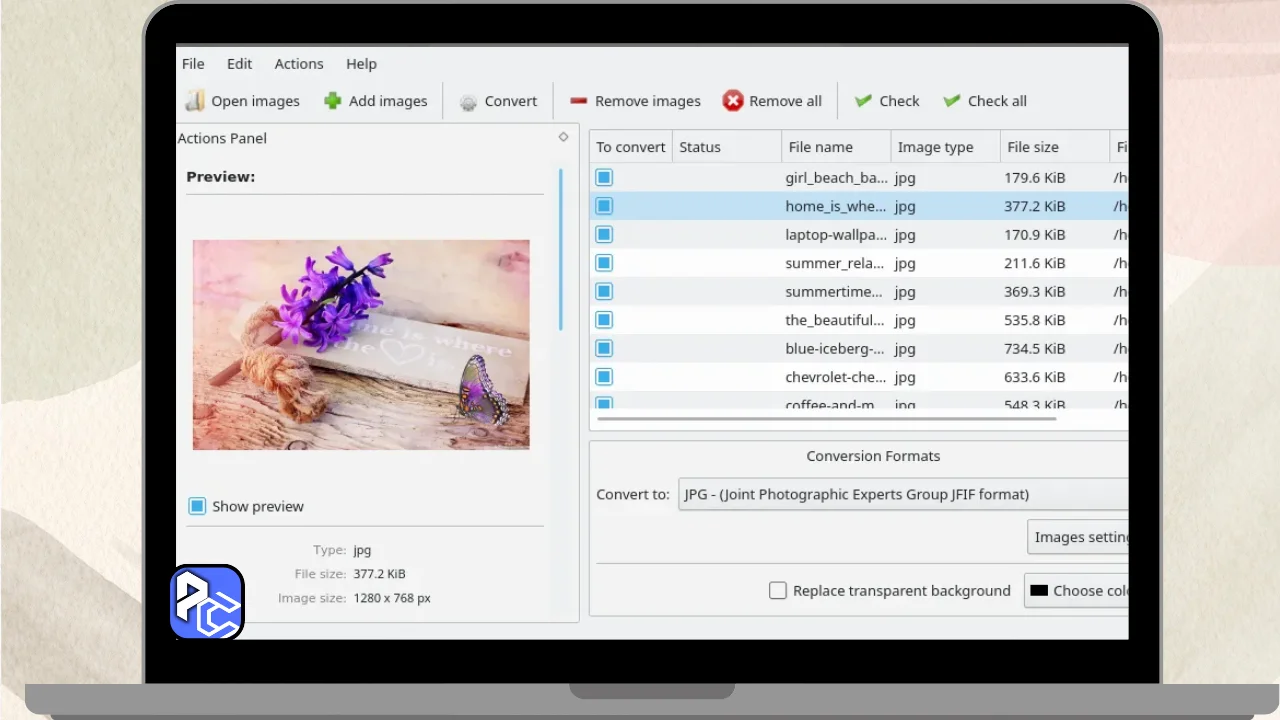Enable Replace transparent background checkbox
1280x720 pixels.
[777, 591]
